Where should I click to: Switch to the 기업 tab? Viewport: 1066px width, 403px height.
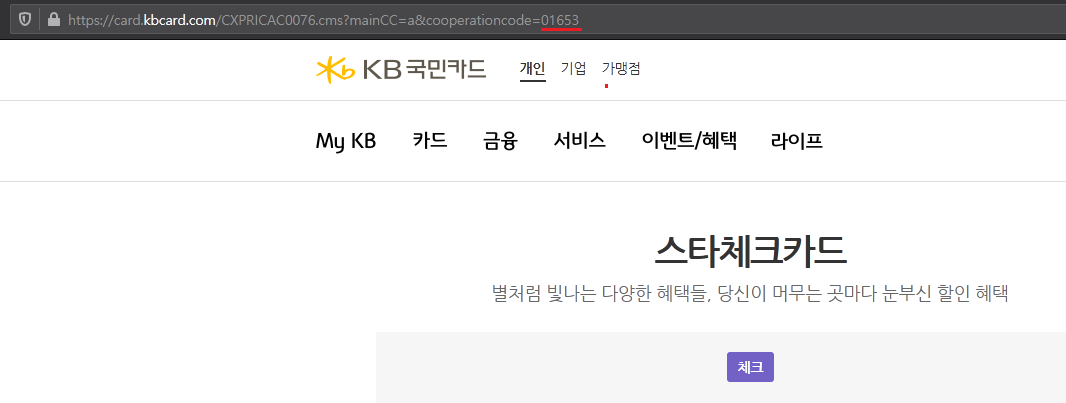point(574,69)
